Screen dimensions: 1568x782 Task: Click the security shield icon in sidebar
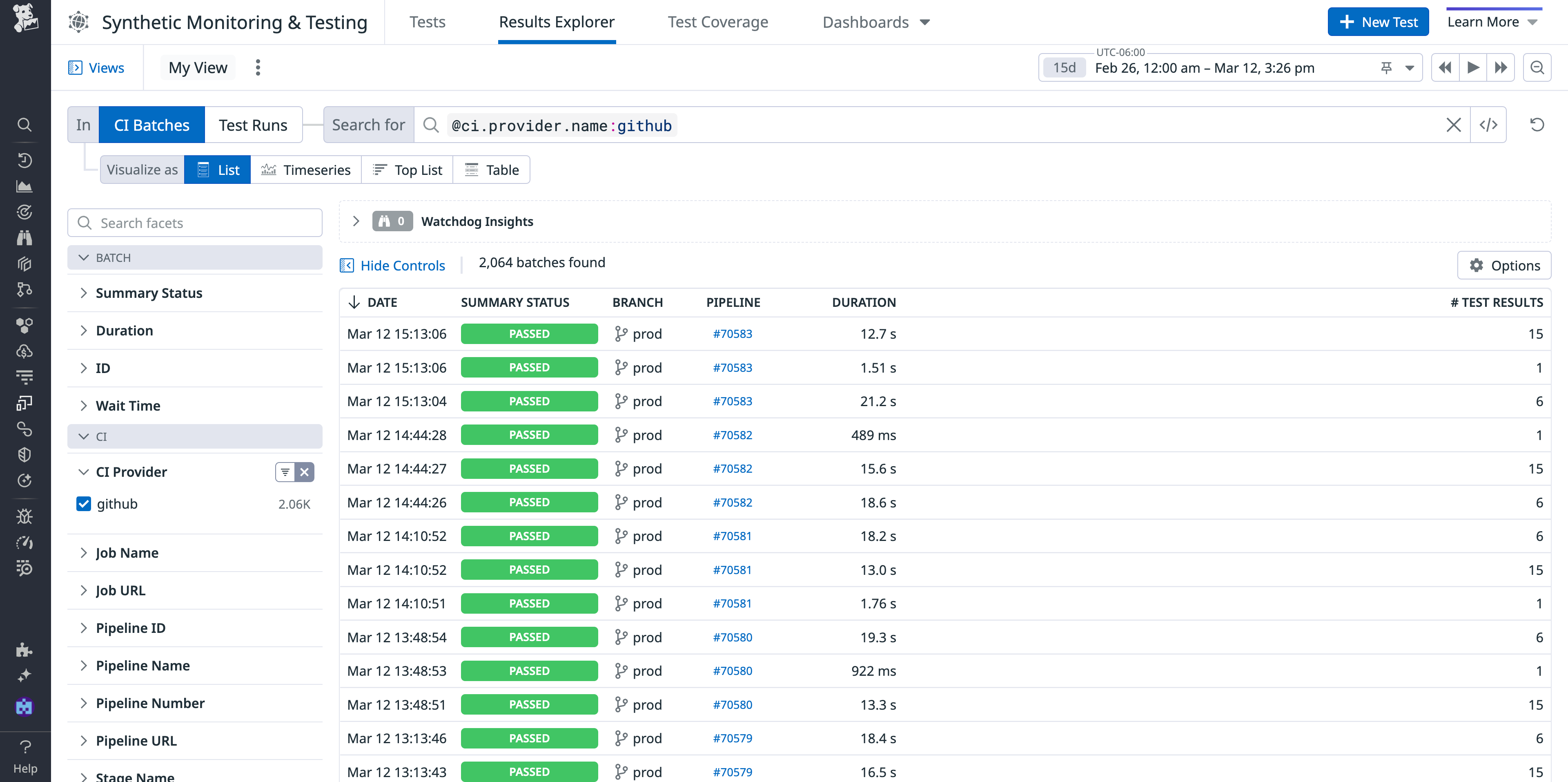(24, 454)
